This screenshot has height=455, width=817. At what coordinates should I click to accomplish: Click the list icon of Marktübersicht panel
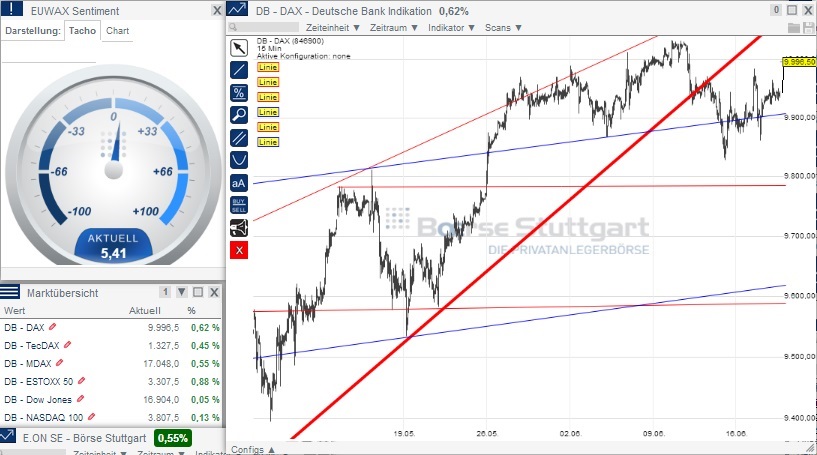(10, 292)
